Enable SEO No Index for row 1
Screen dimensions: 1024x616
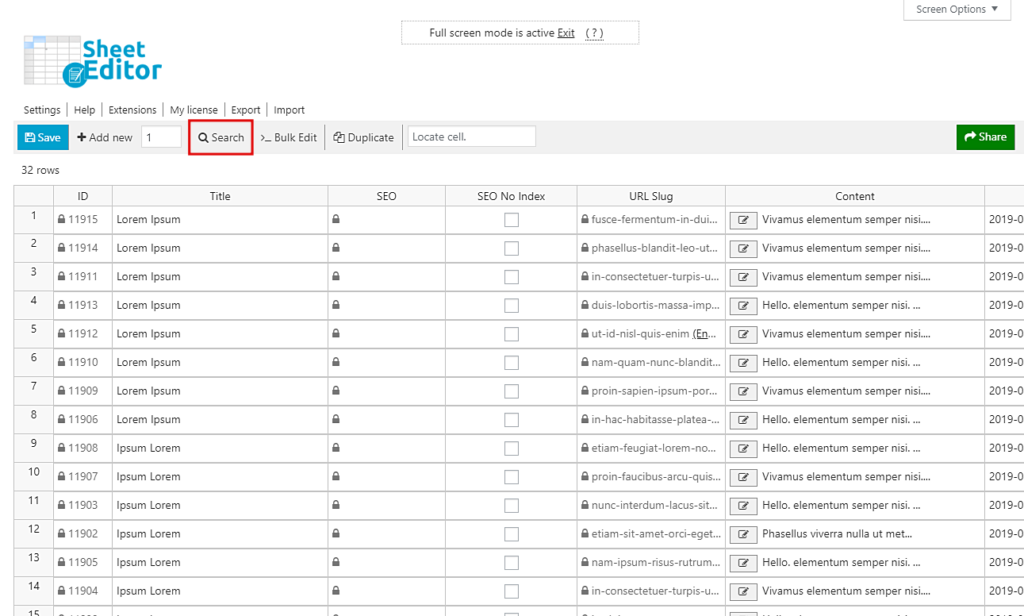tap(511, 219)
